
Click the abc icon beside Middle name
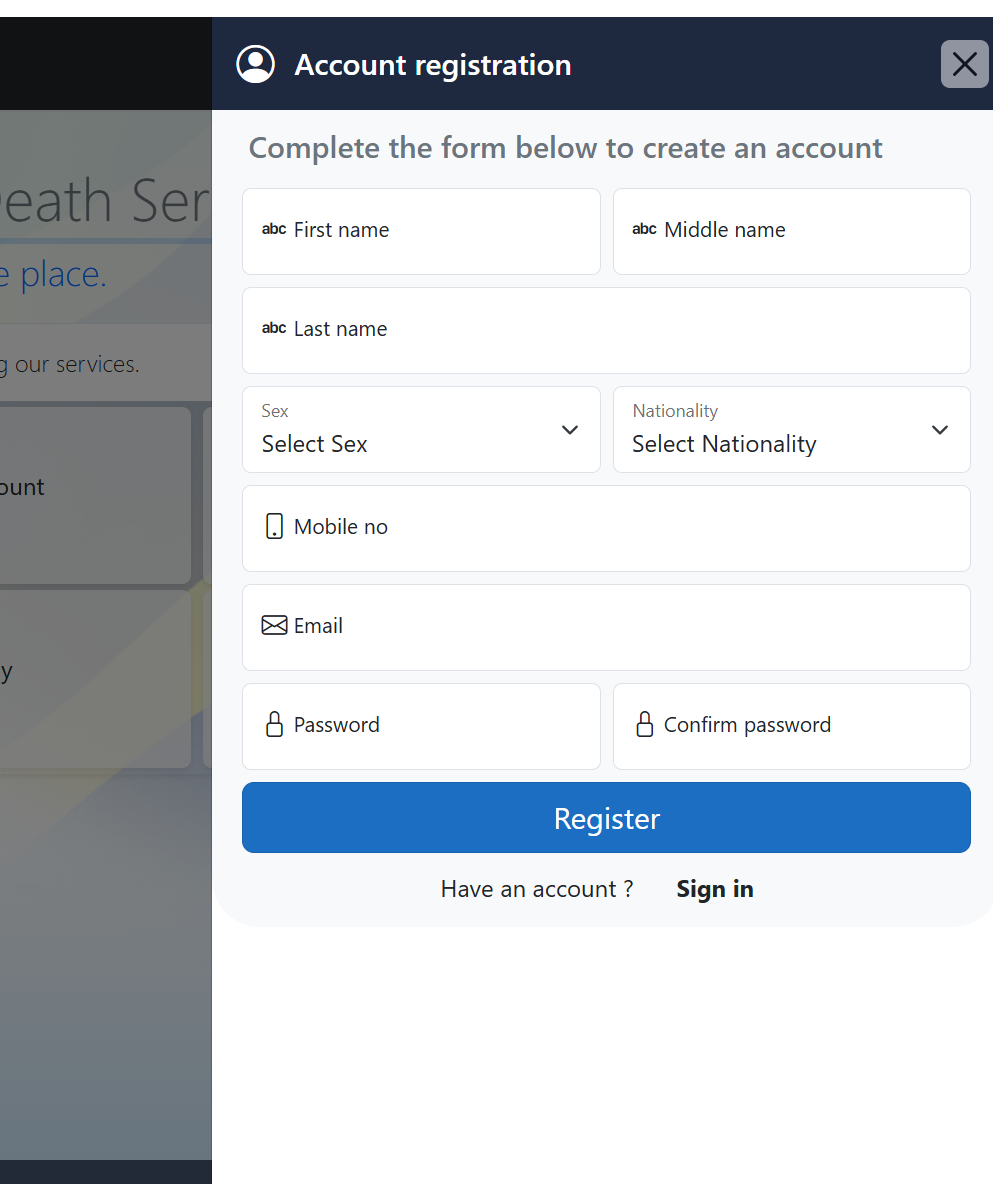(644, 230)
